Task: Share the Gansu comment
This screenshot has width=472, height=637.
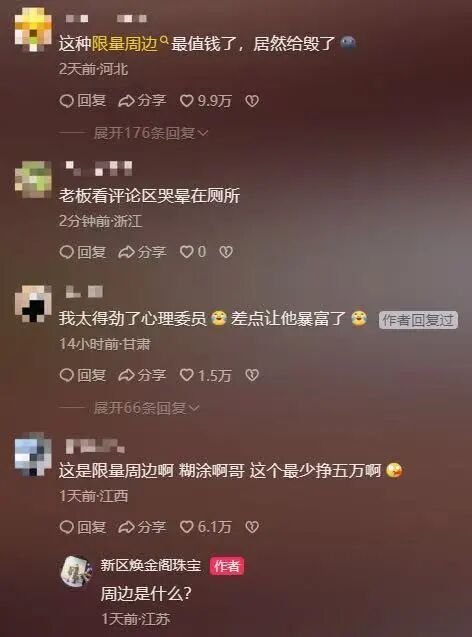Action: tap(142, 375)
